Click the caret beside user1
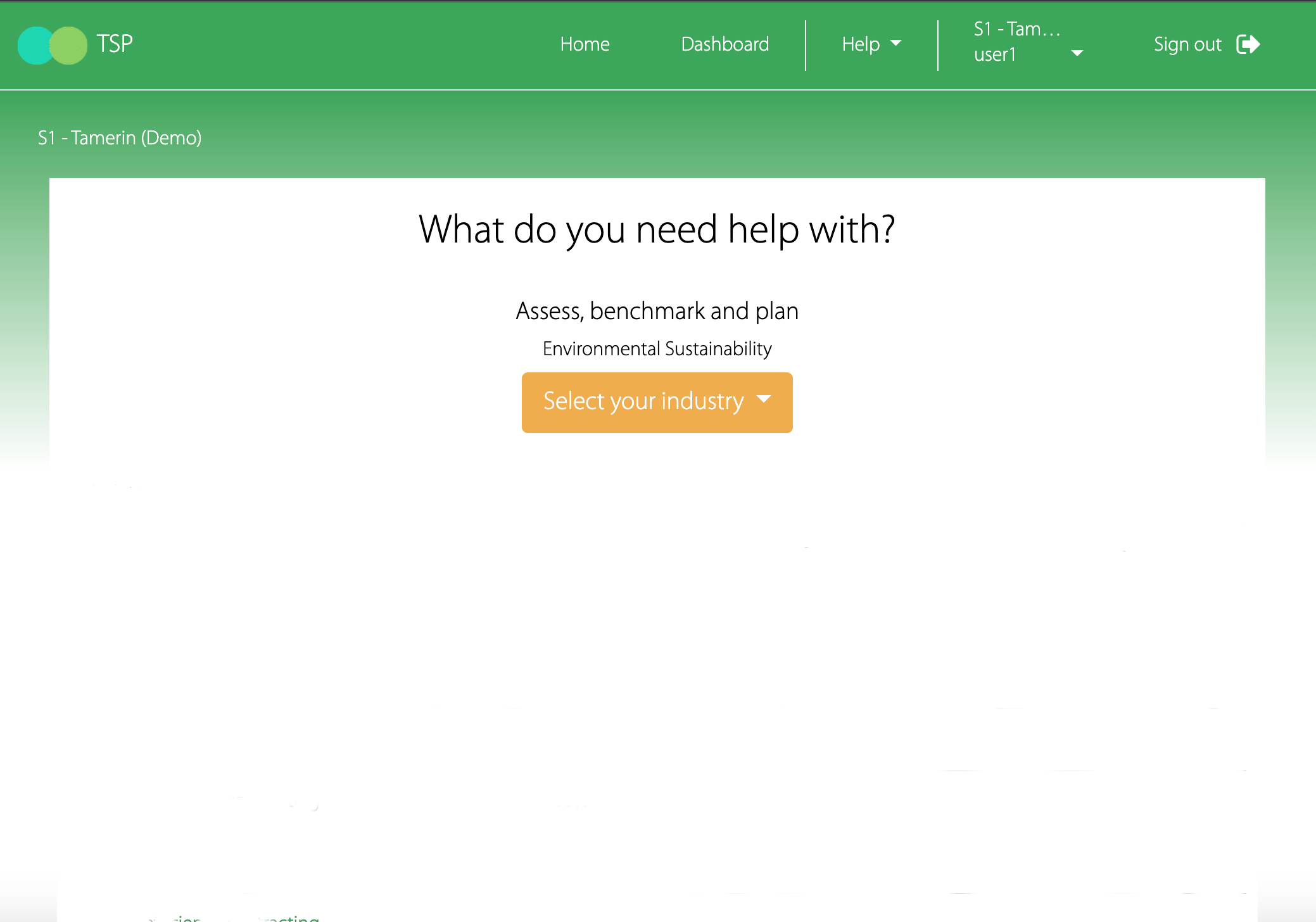The height and width of the screenshot is (922, 1316). pyautogui.click(x=1077, y=53)
